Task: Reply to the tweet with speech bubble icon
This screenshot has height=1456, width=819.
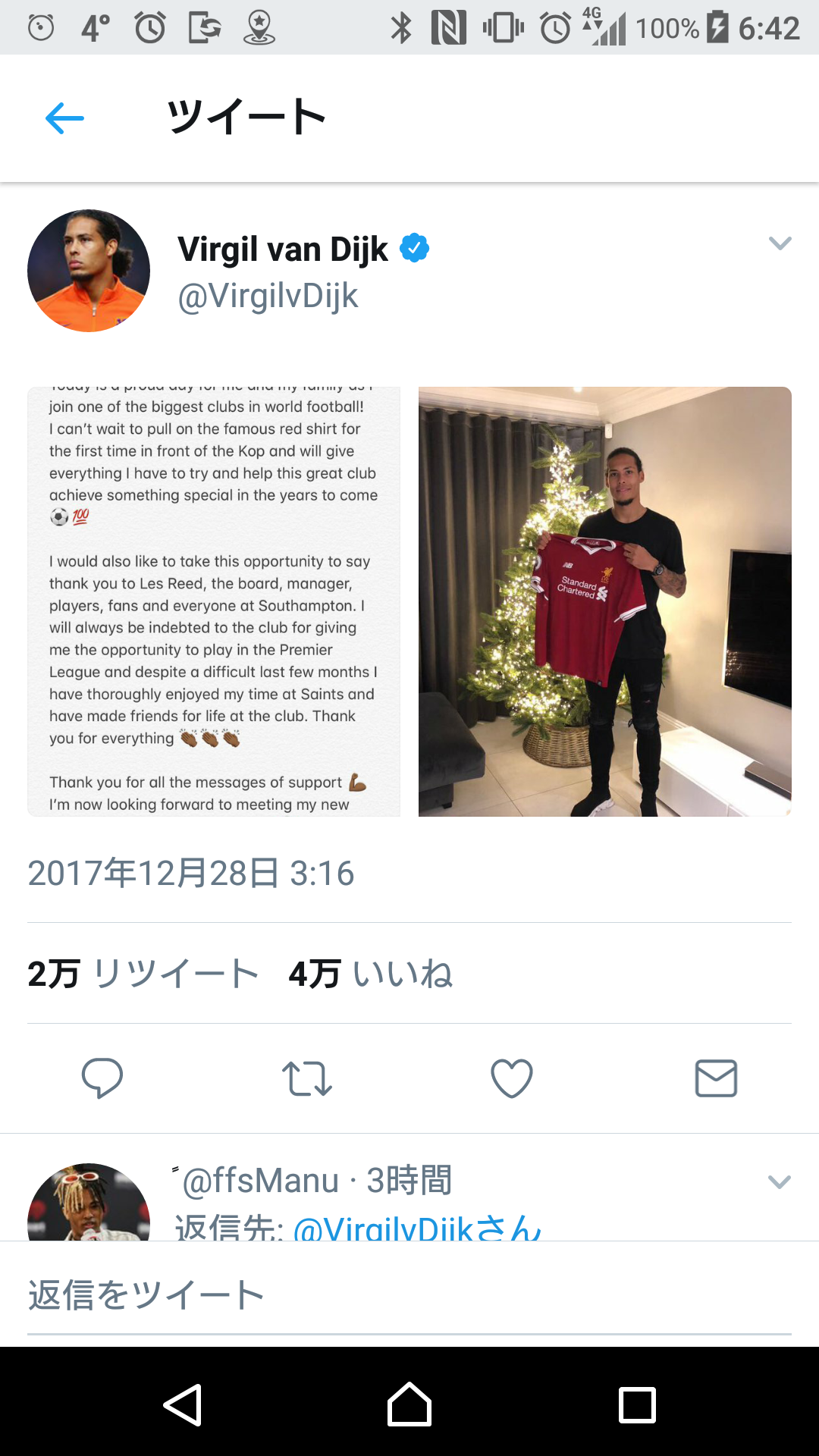Action: coord(102,1078)
